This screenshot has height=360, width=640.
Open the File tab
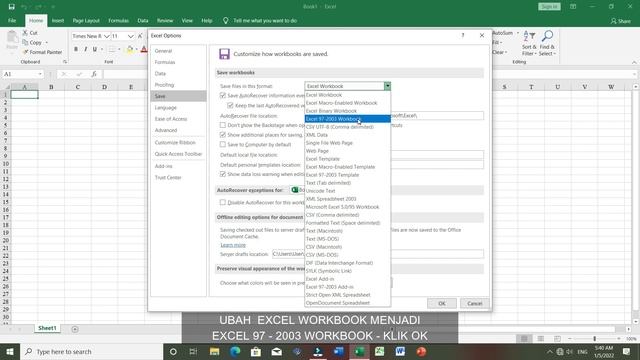point(12,20)
